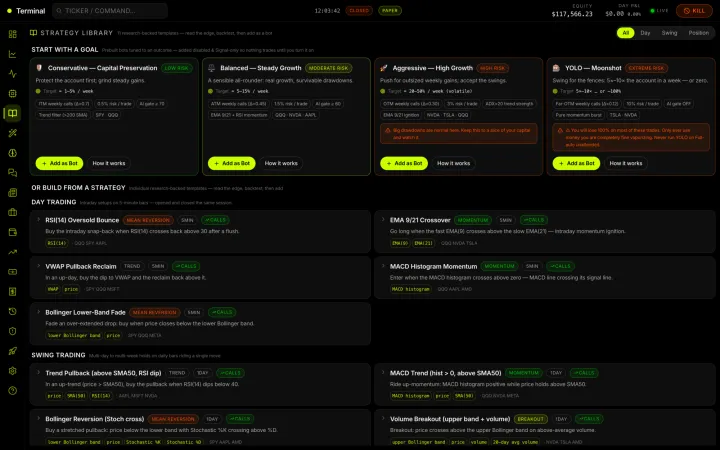Click the Strategy Library header book icon

click(34, 33)
